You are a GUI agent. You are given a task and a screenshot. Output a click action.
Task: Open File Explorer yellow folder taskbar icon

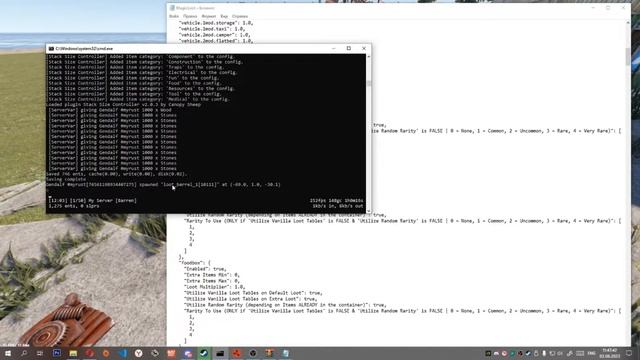coord(73,353)
